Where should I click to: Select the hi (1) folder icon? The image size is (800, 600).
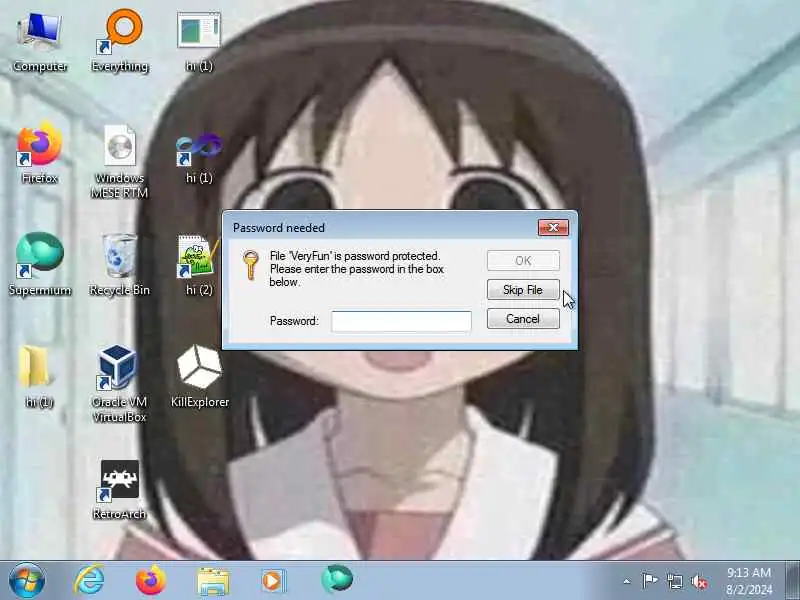(x=38, y=377)
